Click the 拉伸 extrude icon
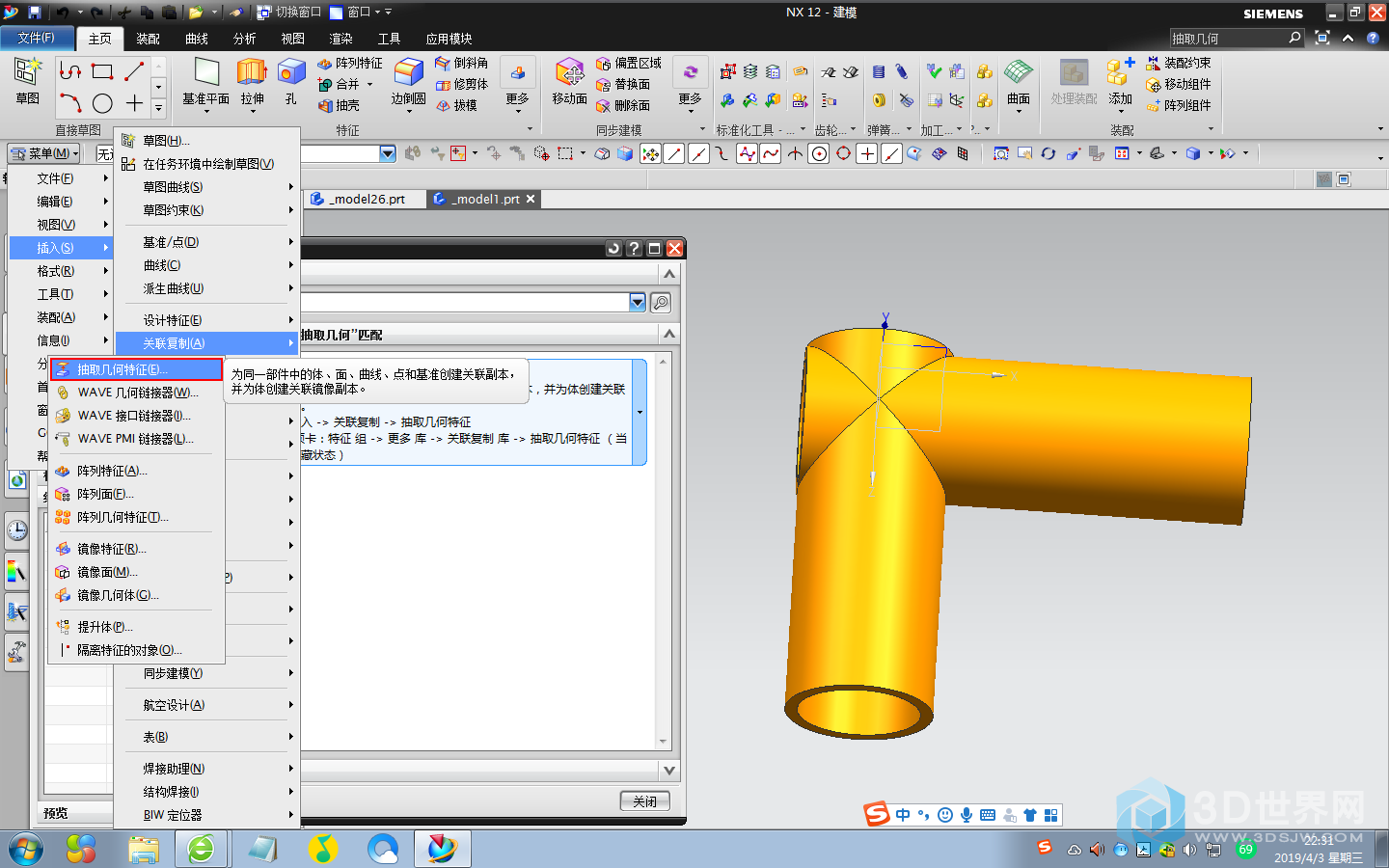The image size is (1389, 868). click(252, 73)
